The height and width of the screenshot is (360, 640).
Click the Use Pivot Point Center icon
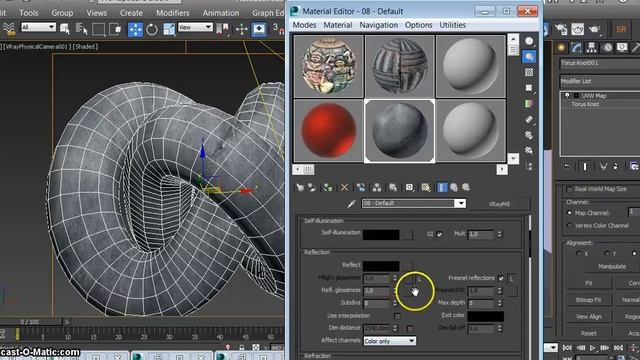(223, 29)
